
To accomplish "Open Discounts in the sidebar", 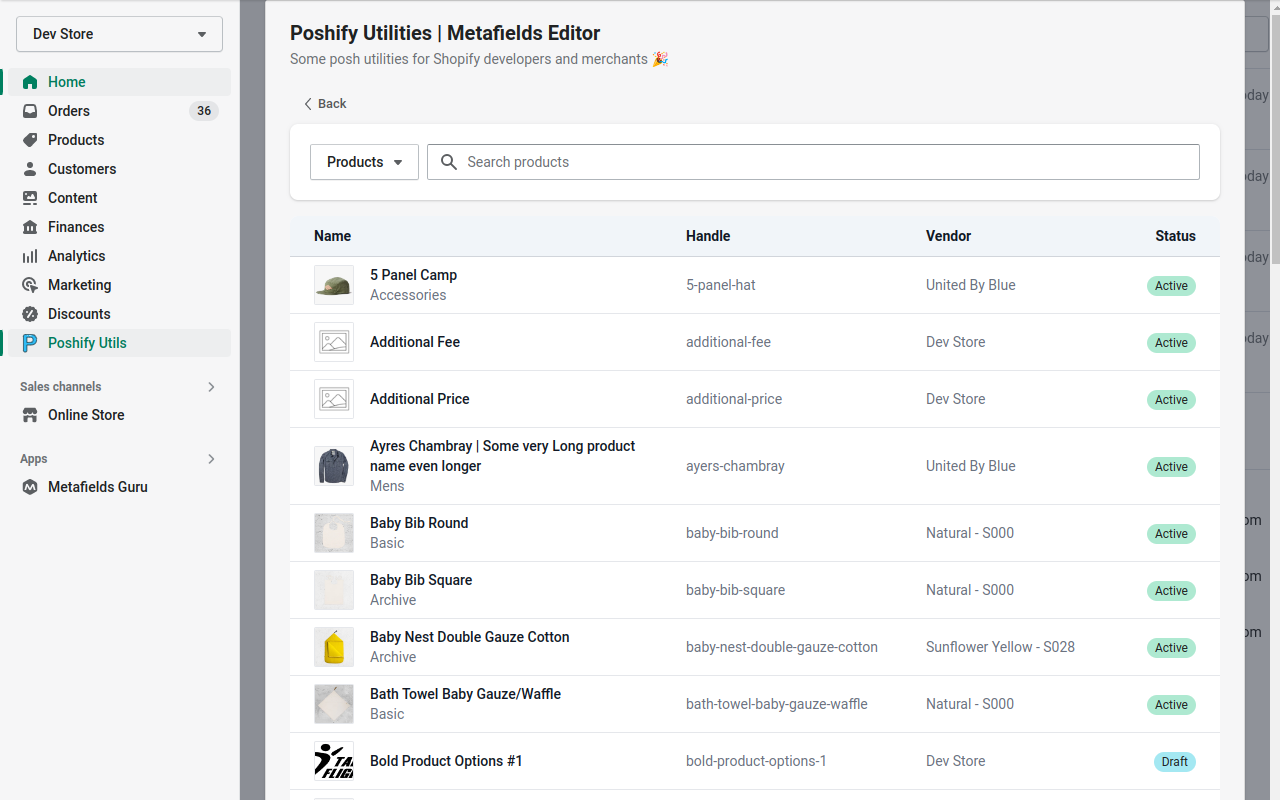I will pyautogui.click(x=118, y=314).
